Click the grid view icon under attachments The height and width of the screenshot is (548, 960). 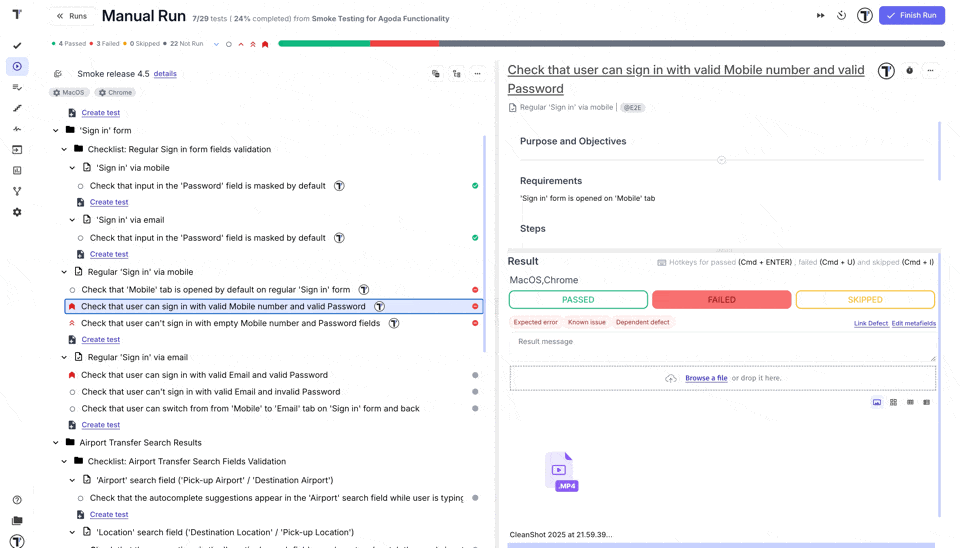[893, 402]
